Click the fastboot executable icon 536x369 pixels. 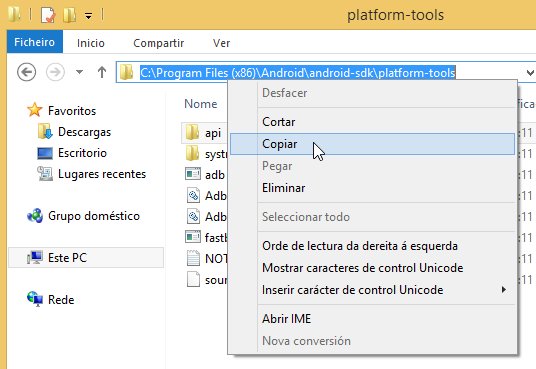pyautogui.click(x=193, y=237)
